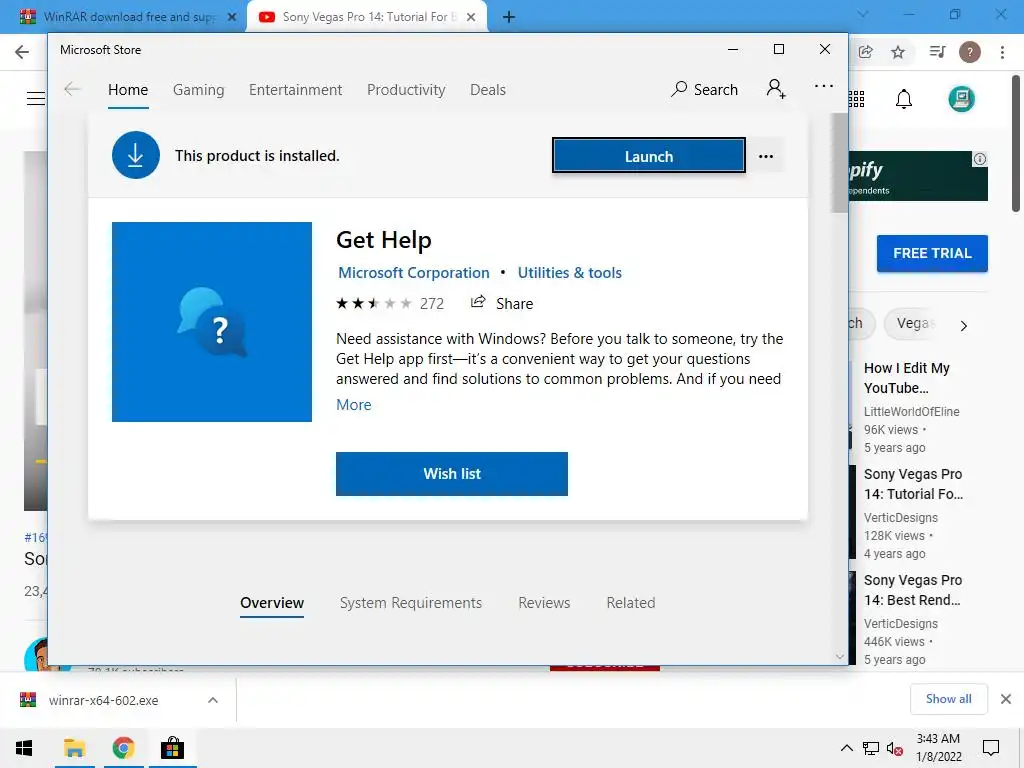Click Chrome's vertical page scrollbar
The image size is (1024, 768).
[1016, 145]
